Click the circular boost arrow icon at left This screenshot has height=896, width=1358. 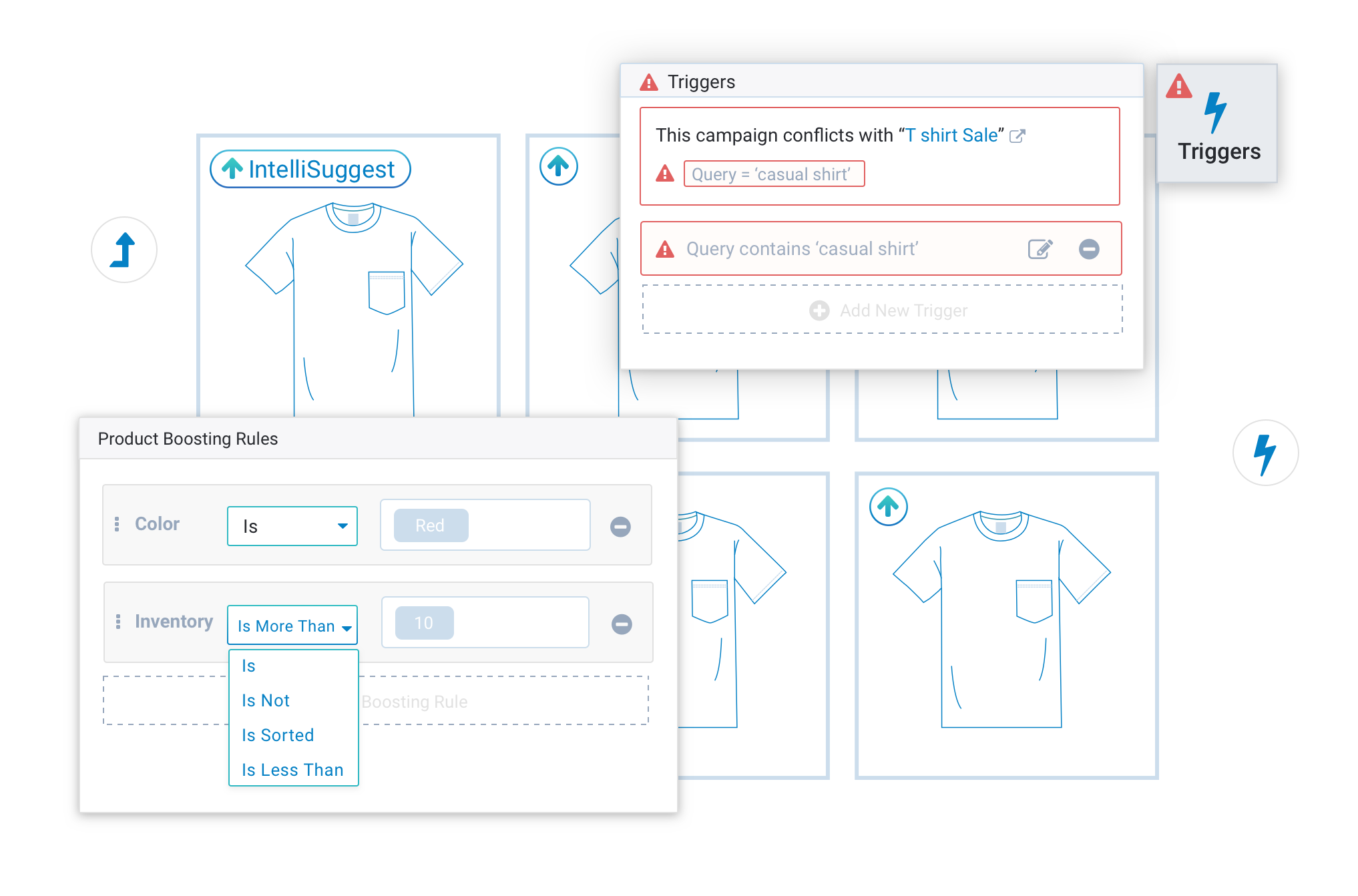pos(124,250)
